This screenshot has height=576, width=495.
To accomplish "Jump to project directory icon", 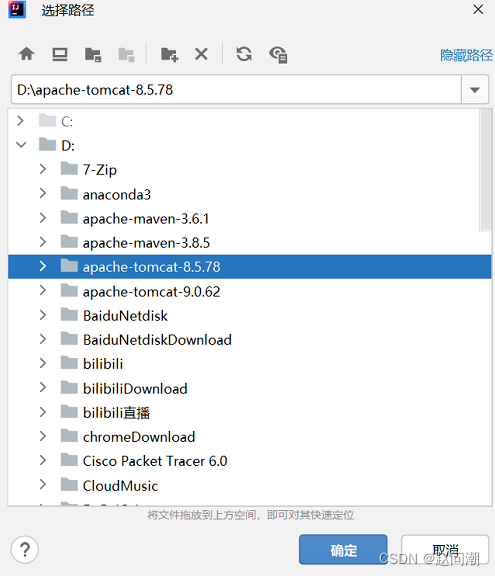I will point(93,55).
